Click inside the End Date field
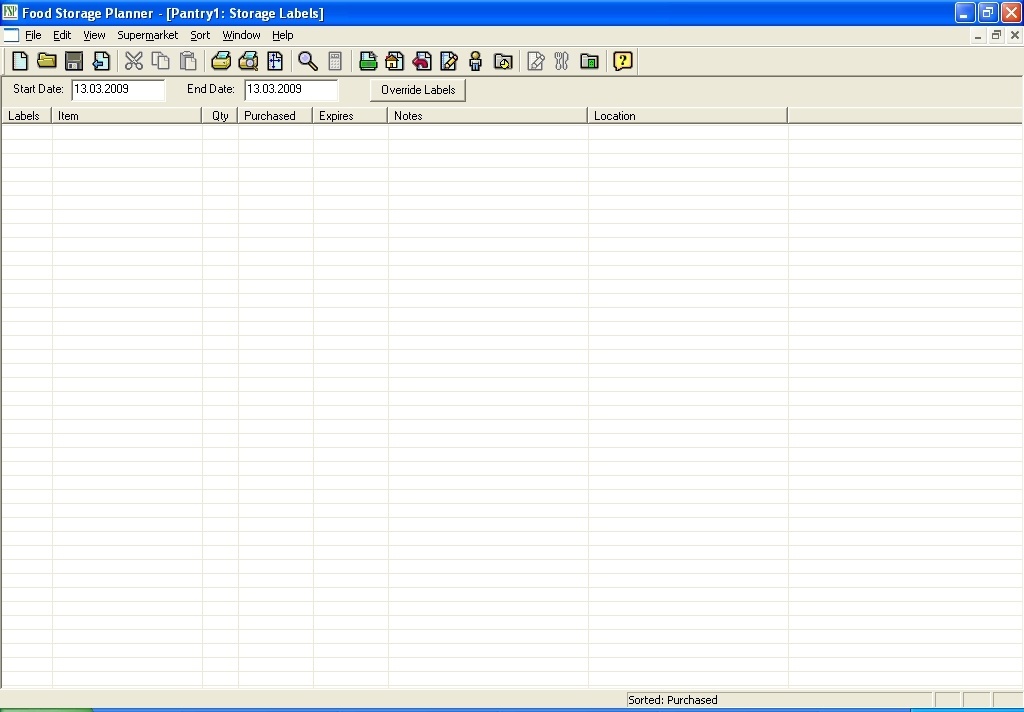Viewport: 1024px width, 712px height. 290,90
